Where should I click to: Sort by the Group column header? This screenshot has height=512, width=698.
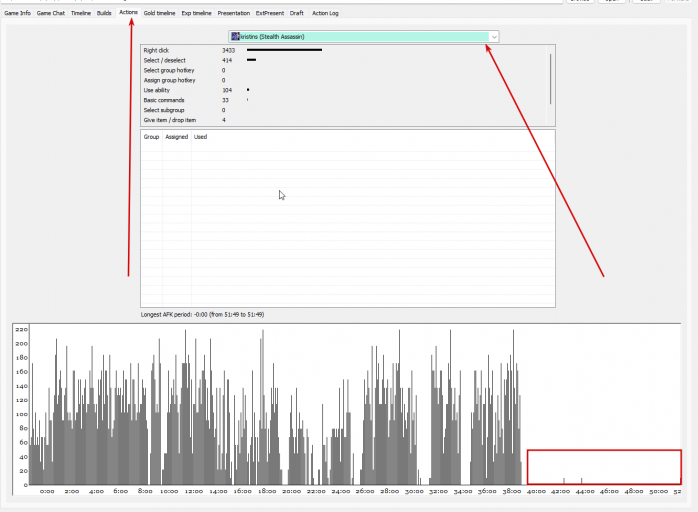tap(151, 137)
